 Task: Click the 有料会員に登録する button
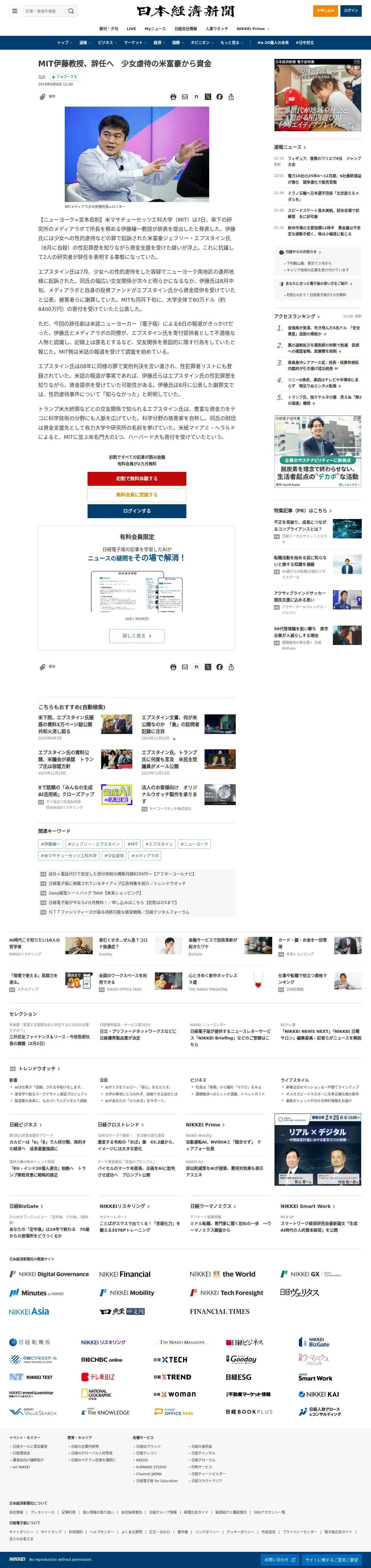137,495
